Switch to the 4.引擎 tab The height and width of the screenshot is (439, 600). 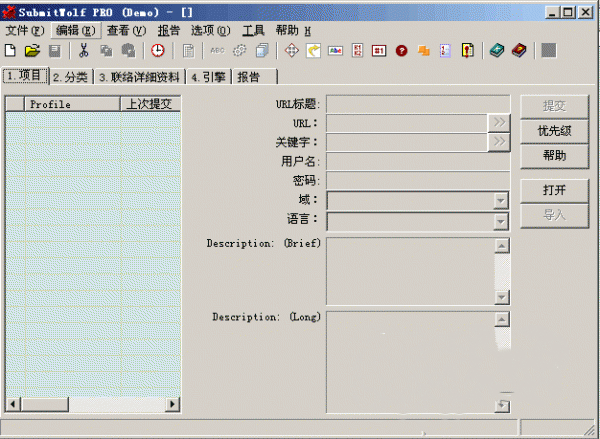coord(208,77)
